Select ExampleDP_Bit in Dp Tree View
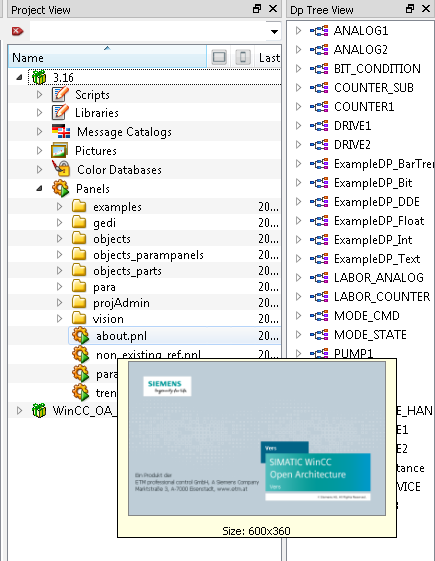Viewport: 435px width, 561px height. [373, 182]
